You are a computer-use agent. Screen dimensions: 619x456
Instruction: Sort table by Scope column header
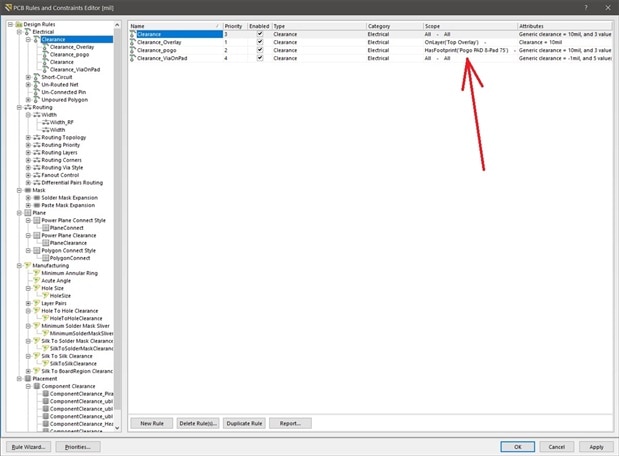click(471, 26)
